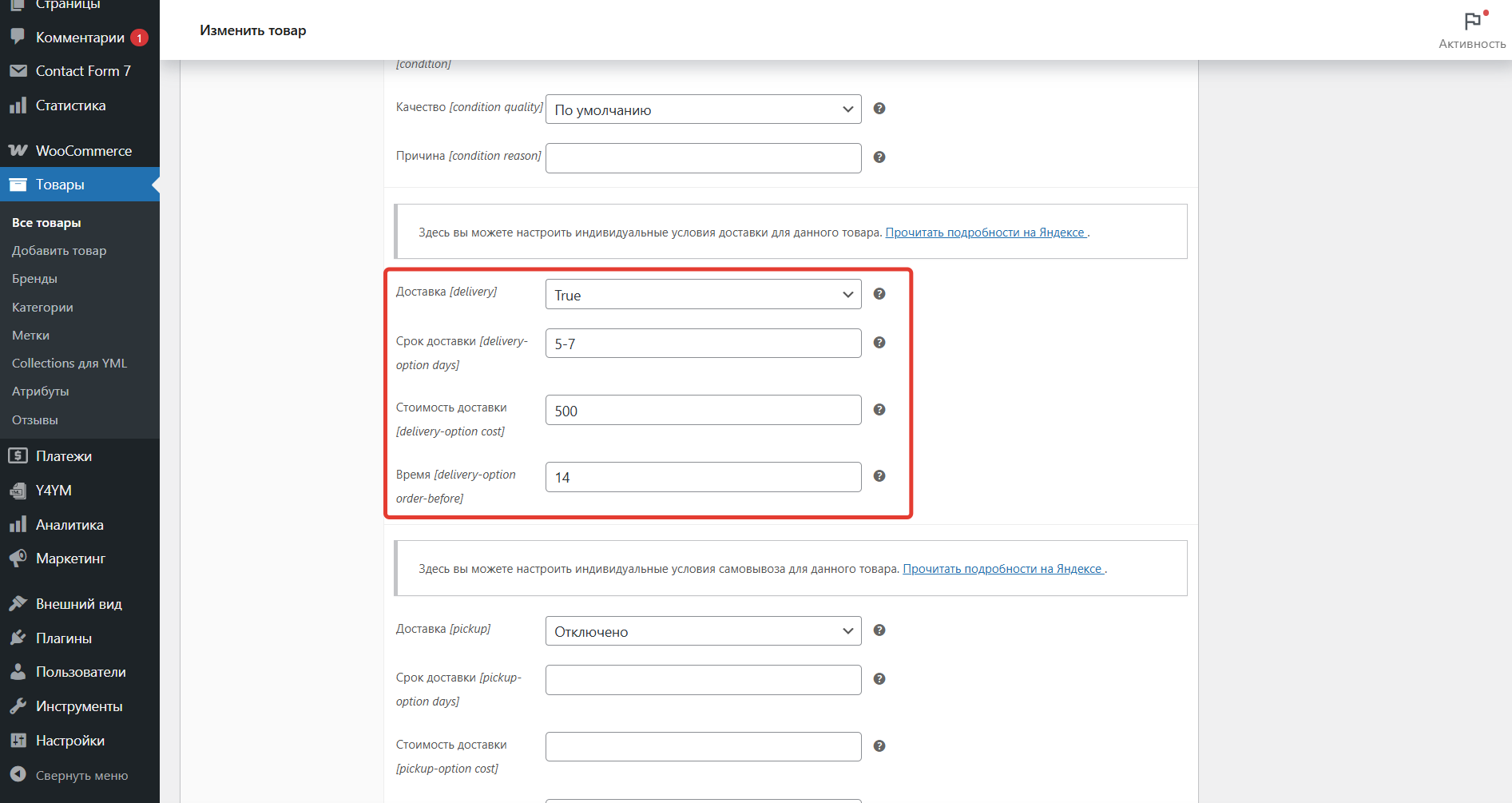
Task: Open Комментарии in the sidebar
Action: [80, 38]
